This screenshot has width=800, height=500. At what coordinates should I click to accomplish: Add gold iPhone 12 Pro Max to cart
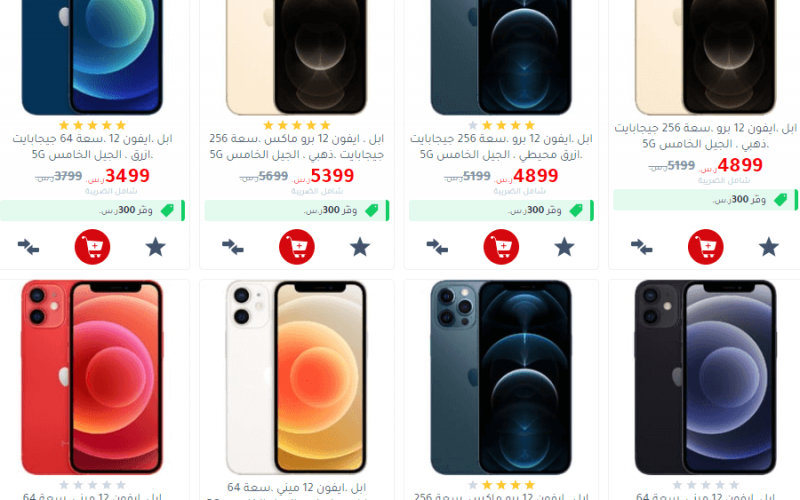click(x=297, y=247)
